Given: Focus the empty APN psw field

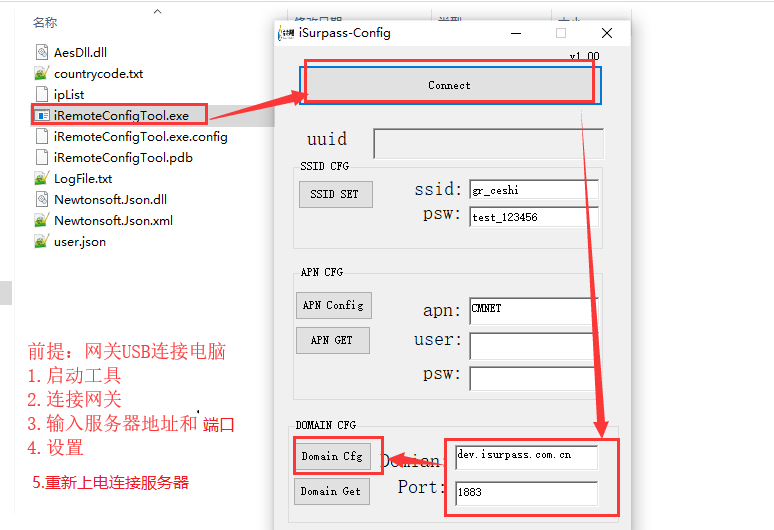Looking at the screenshot, I should 533,379.
